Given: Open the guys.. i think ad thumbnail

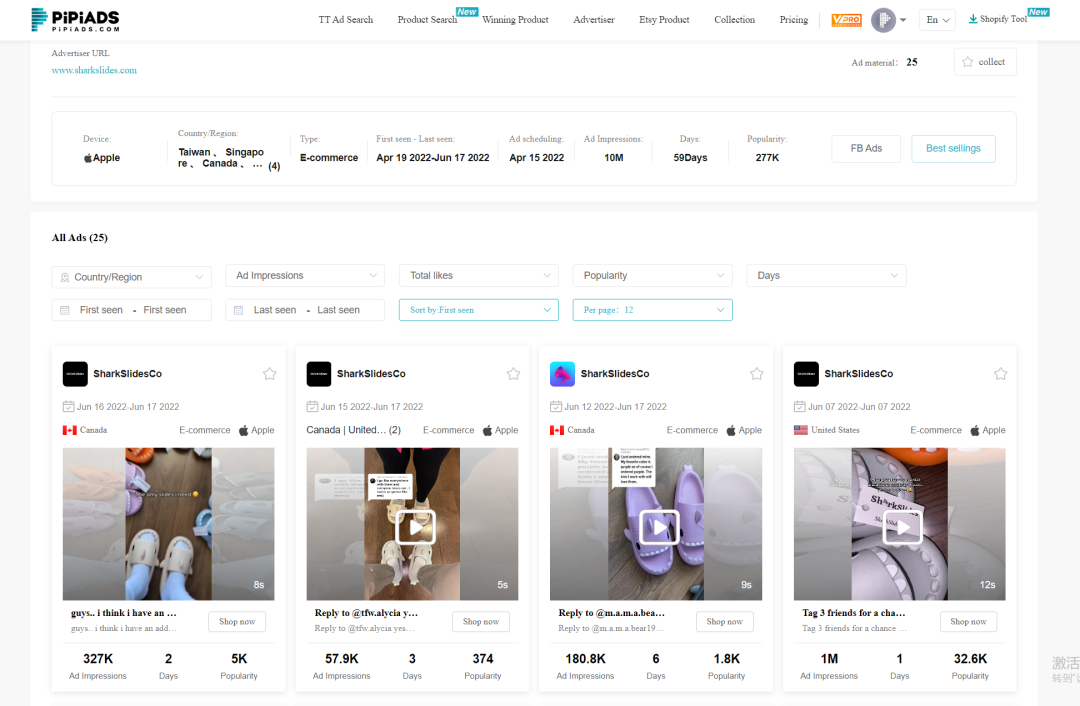Looking at the screenshot, I should pos(168,523).
